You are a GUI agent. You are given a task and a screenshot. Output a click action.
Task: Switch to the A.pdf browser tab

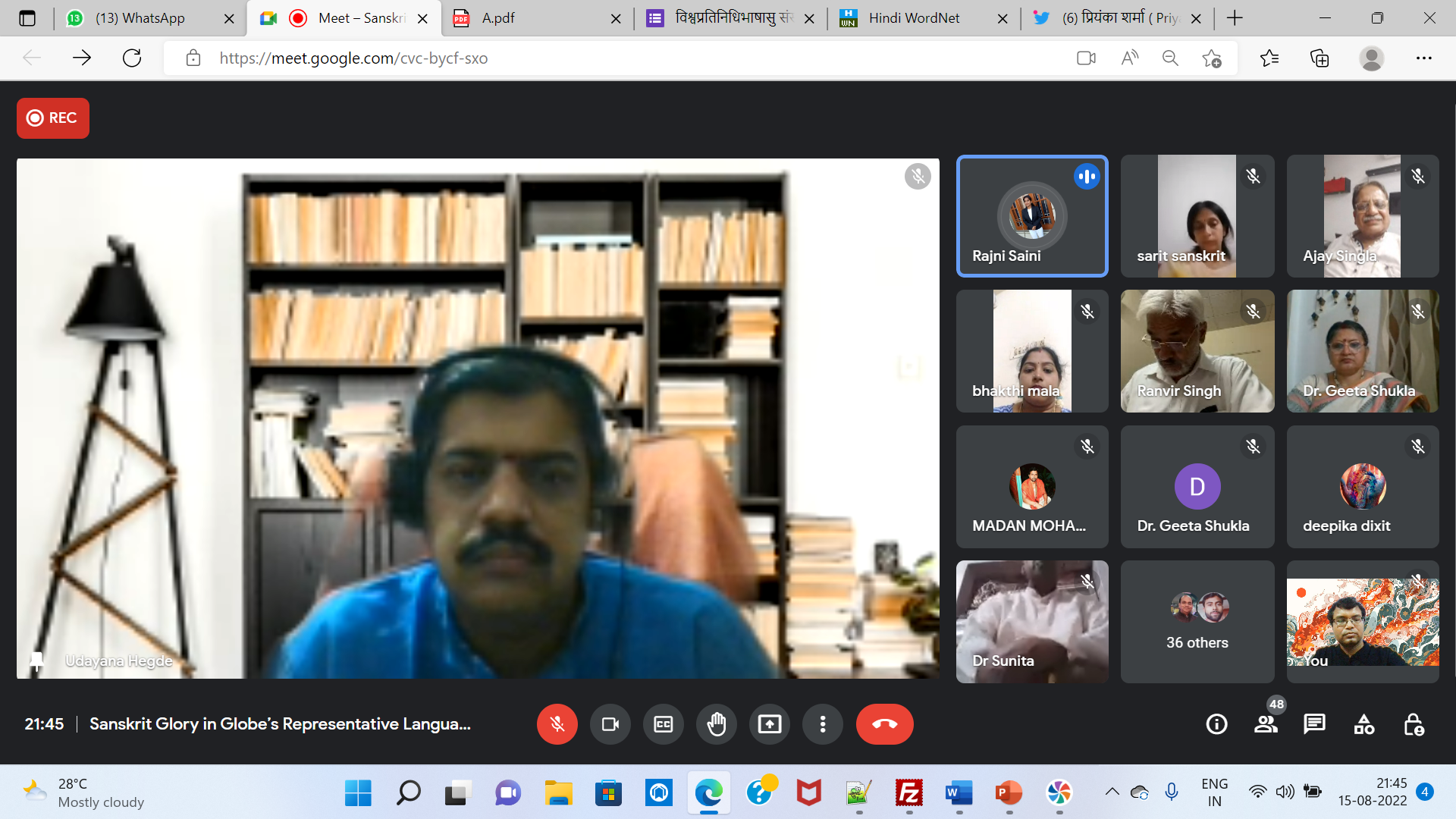(x=497, y=18)
